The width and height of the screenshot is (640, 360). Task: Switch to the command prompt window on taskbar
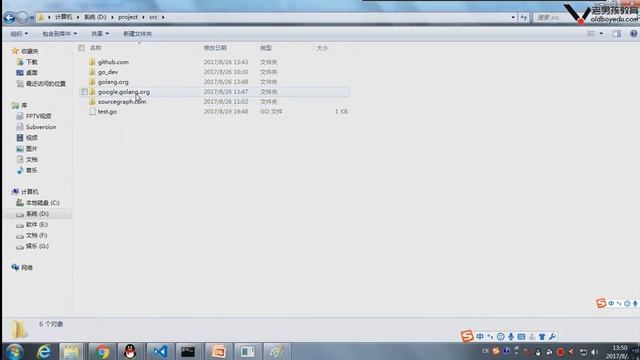point(188,351)
